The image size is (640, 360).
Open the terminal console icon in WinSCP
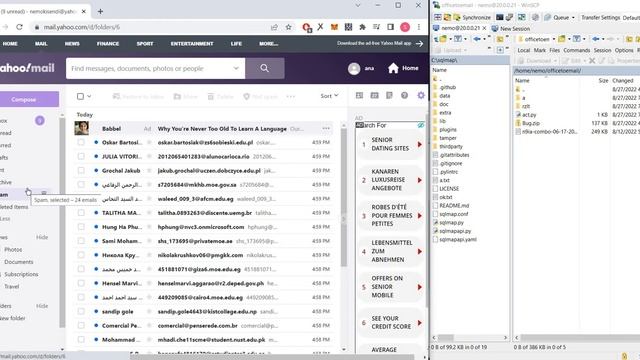pos(500,17)
